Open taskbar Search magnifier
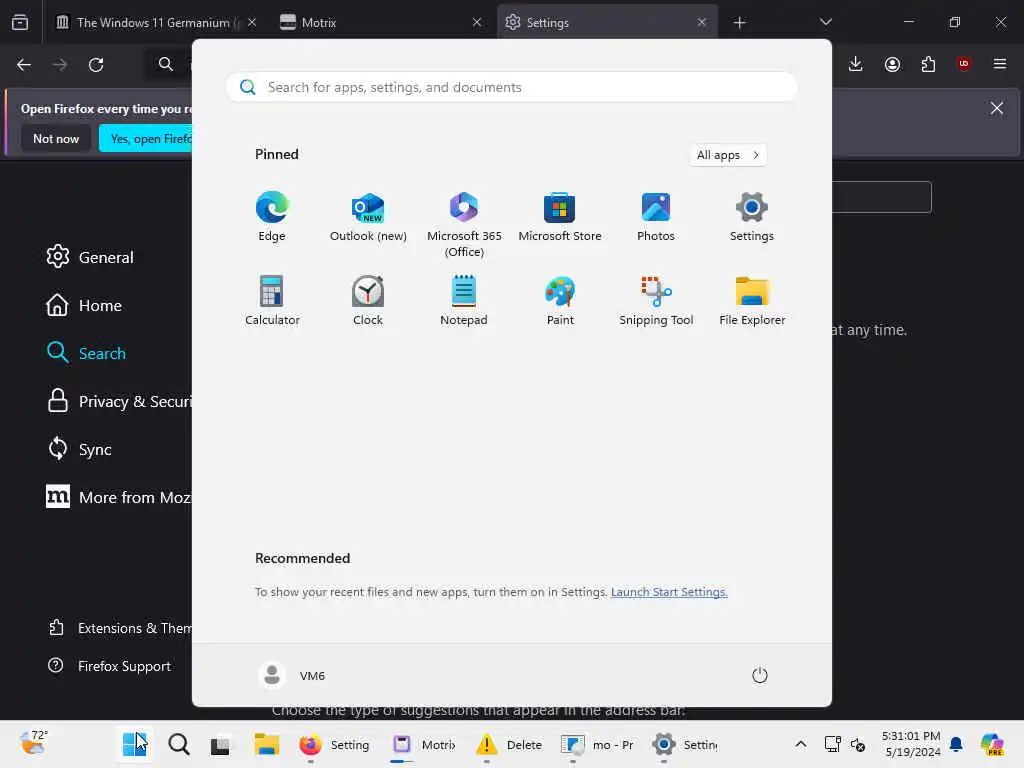The image size is (1024, 768). click(x=178, y=744)
